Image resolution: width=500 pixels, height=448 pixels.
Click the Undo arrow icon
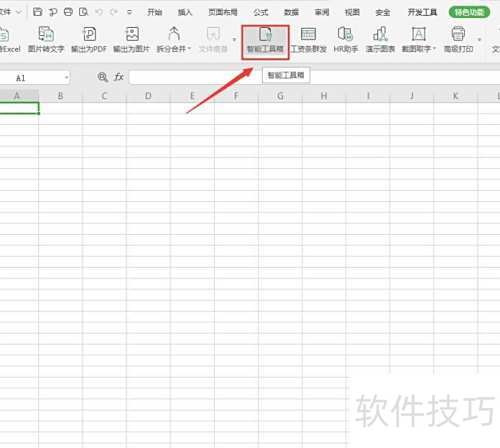pos(99,12)
